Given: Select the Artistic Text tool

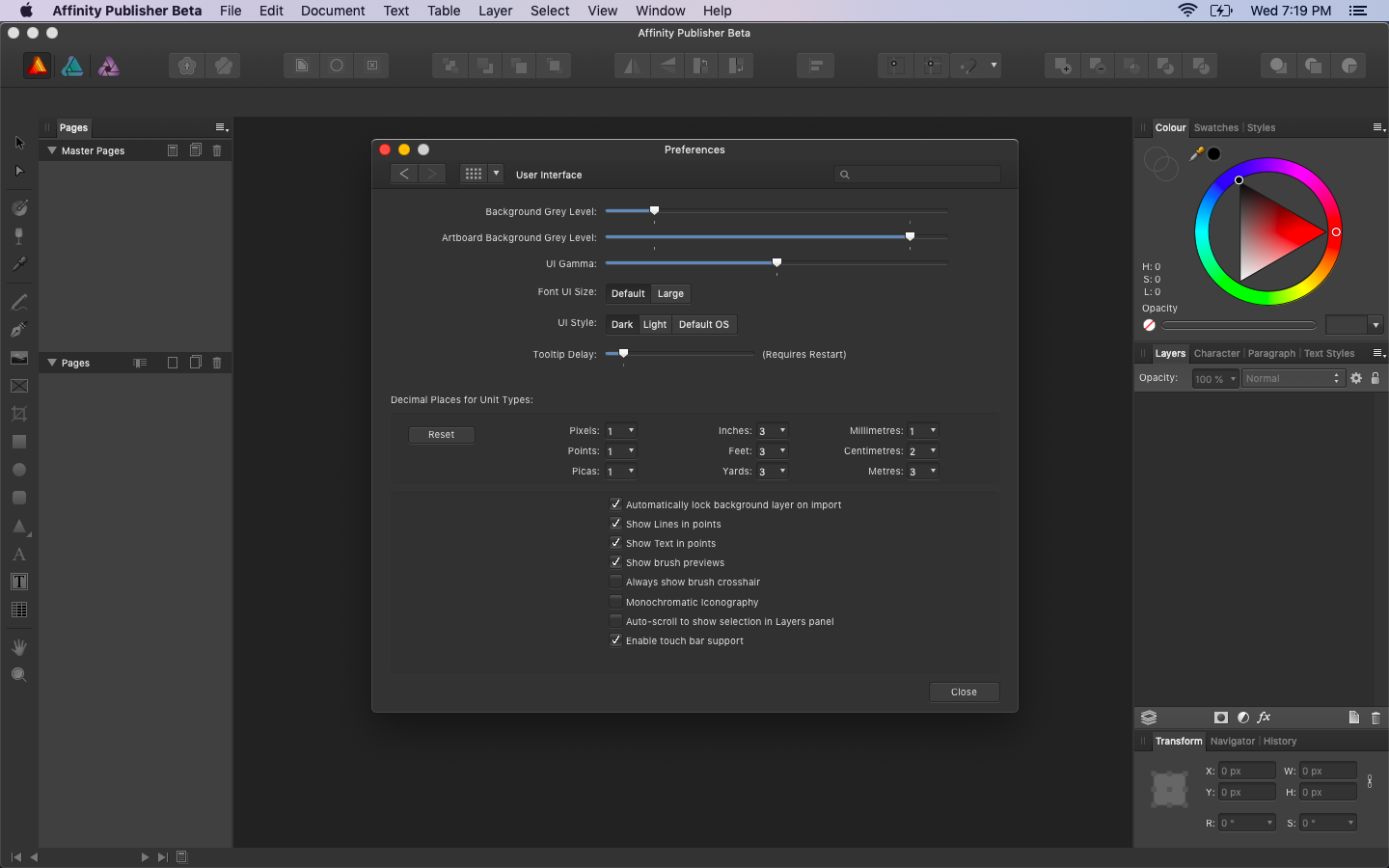Looking at the screenshot, I should [x=19, y=555].
